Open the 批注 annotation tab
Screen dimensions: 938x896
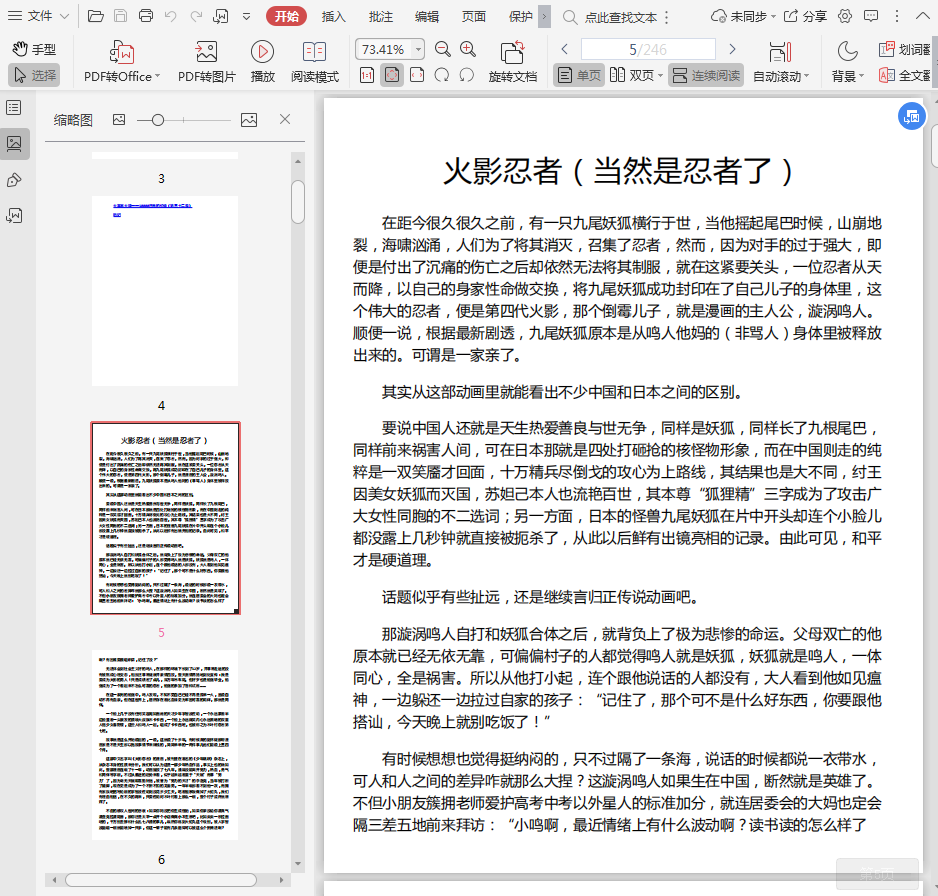pos(381,16)
